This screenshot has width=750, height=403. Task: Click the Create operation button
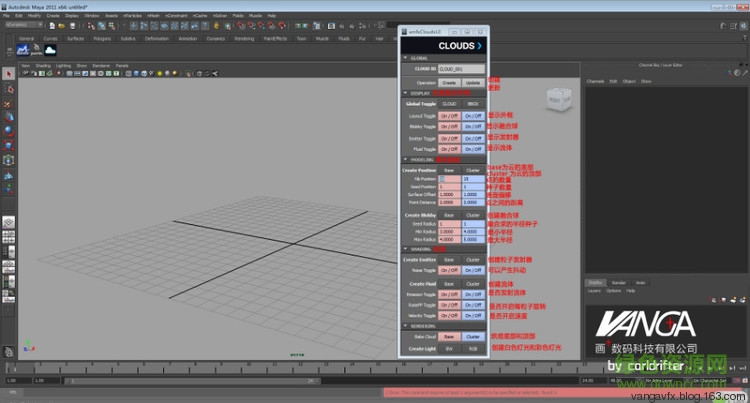pyautogui.click(x=449, y=82)
